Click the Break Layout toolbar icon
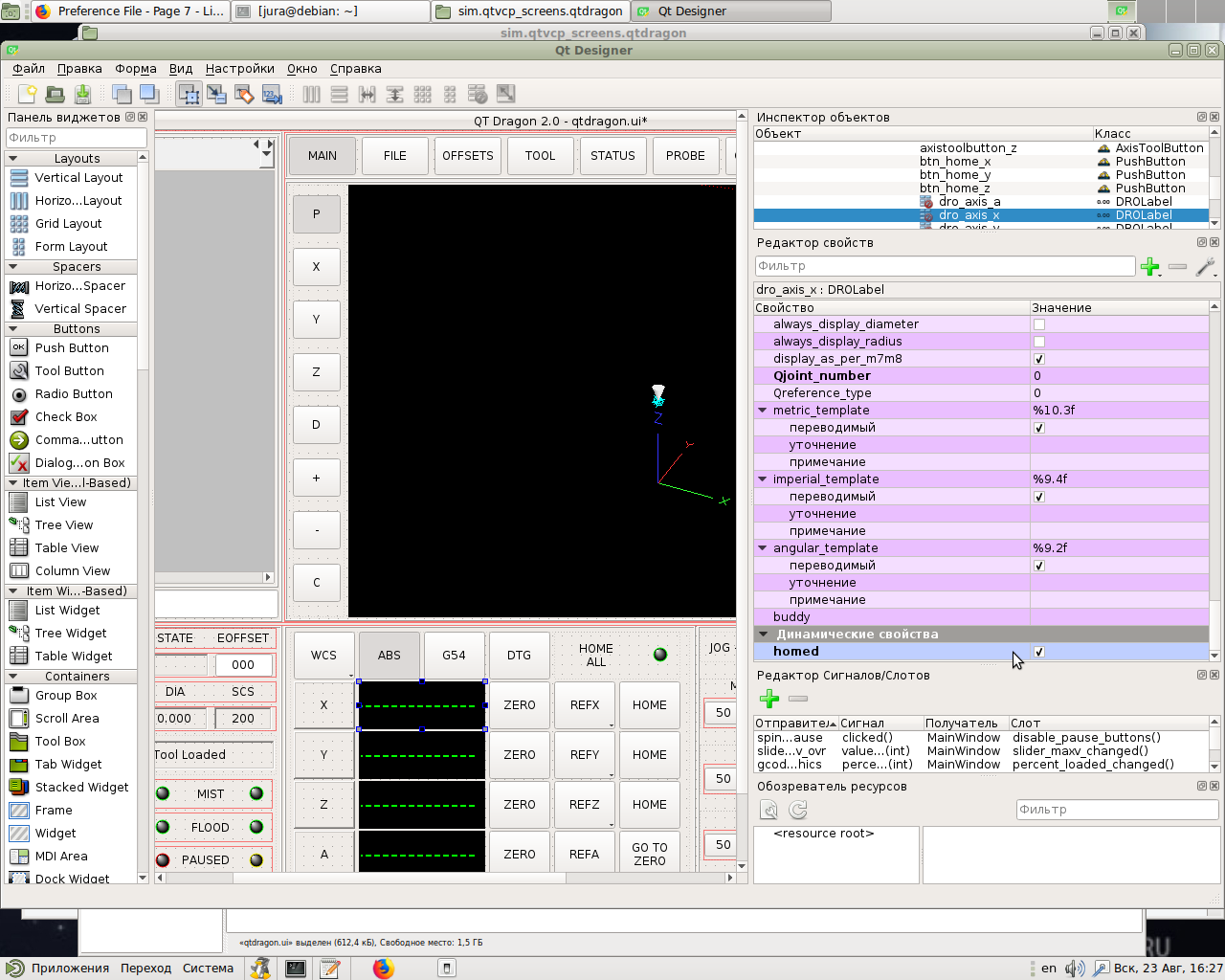The image size is (1225, 980). 478,94
